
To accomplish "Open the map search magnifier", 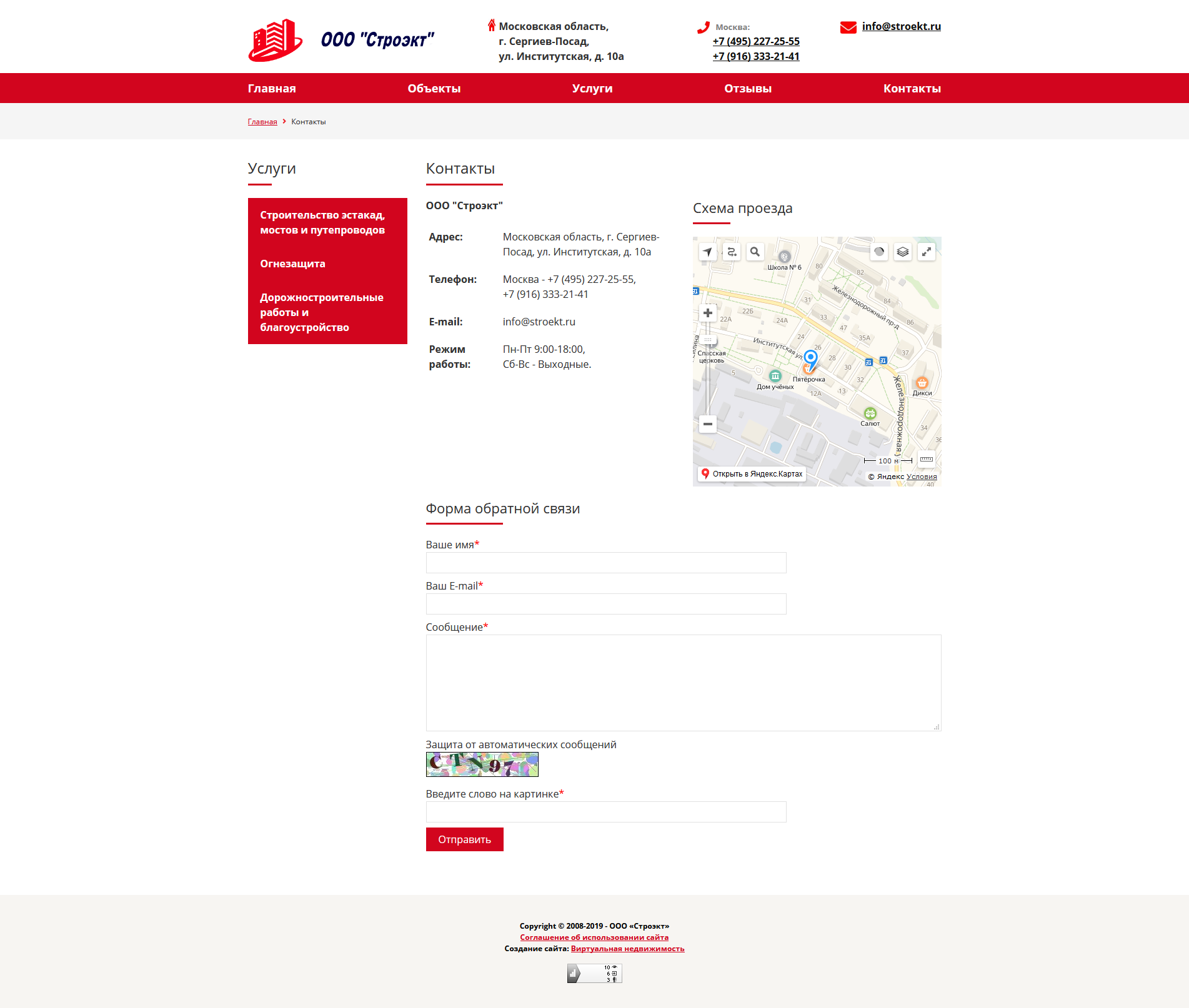I will (x=755, y=252).
